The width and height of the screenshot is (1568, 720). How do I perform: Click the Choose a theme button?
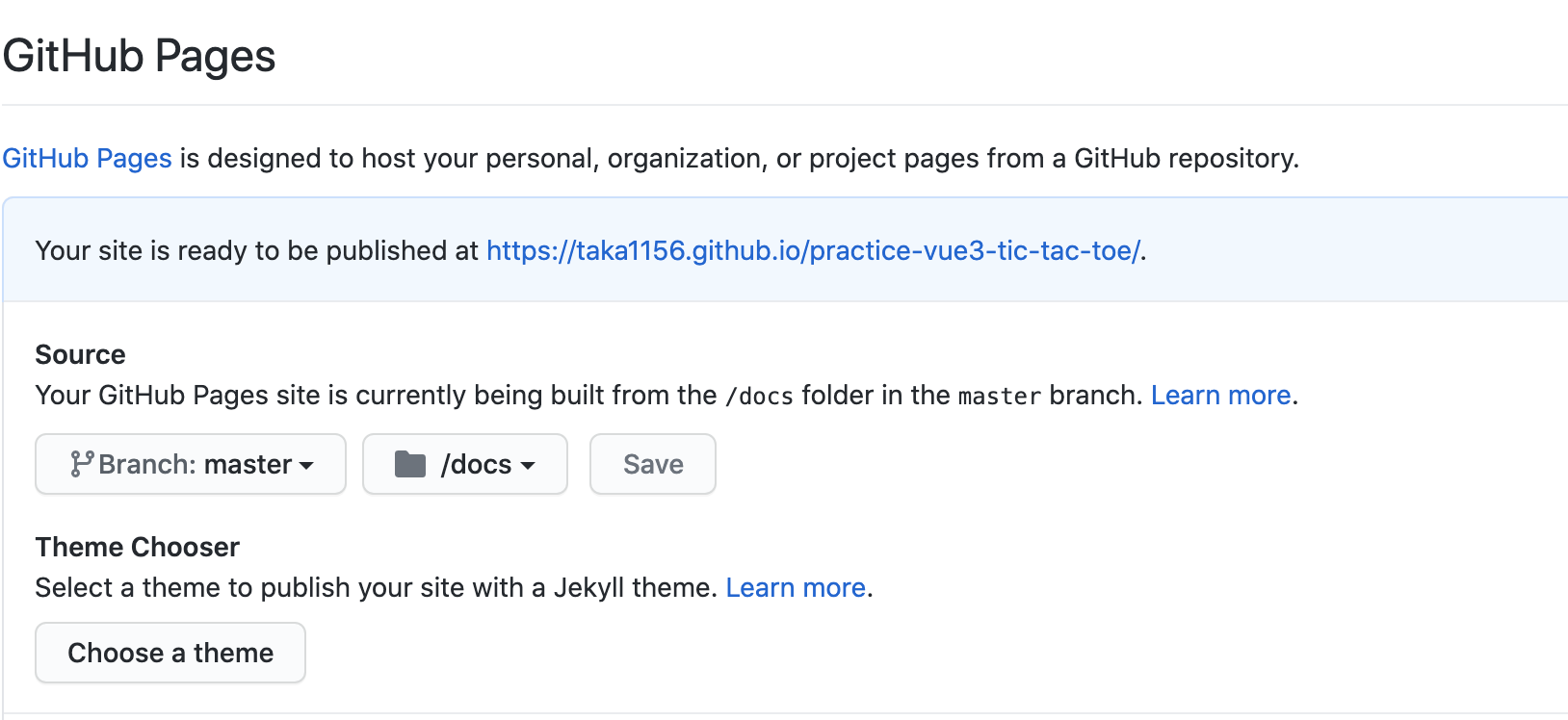[x=170, y=653]
